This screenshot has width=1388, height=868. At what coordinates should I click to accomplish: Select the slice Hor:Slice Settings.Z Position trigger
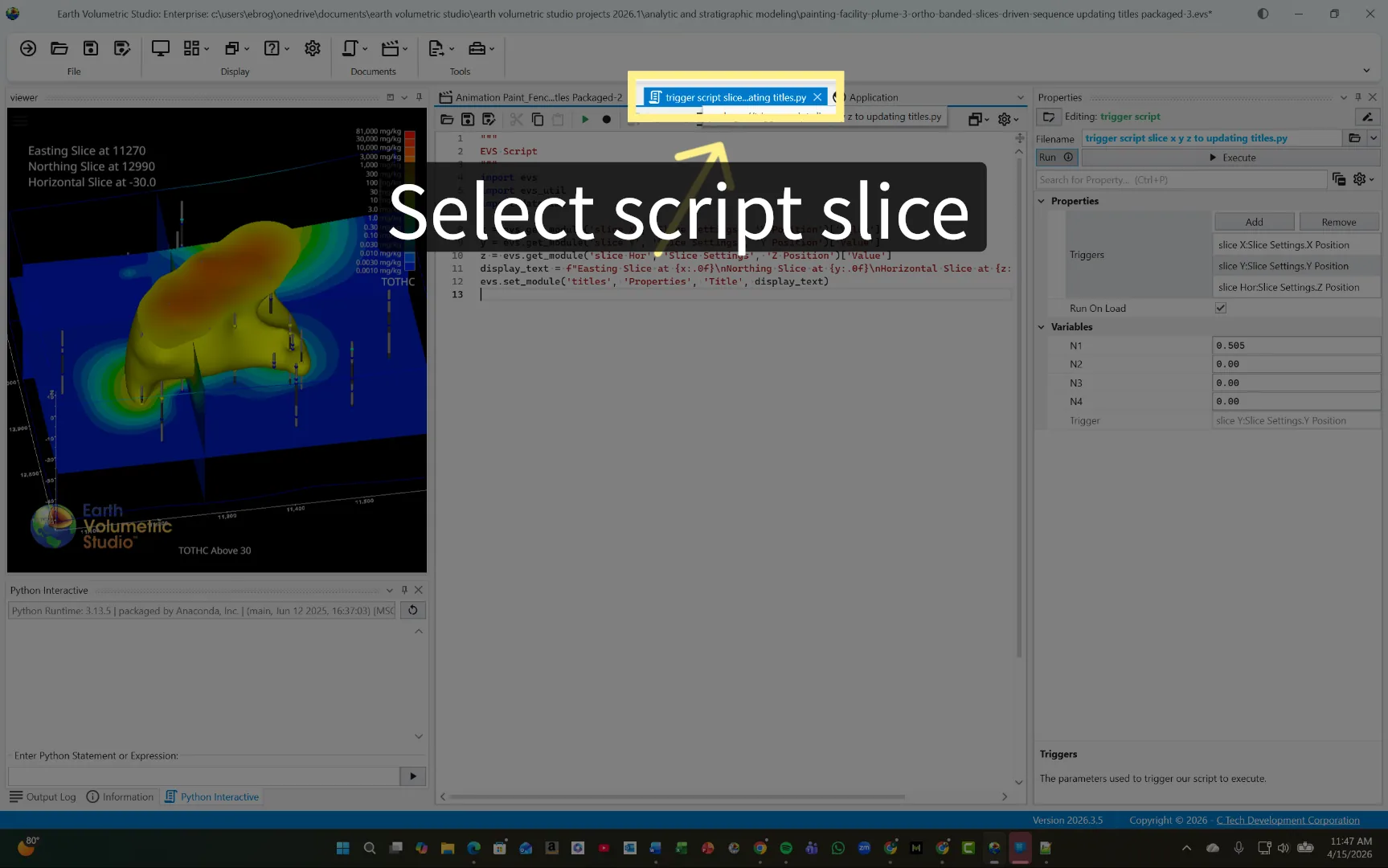[x=1296, y=287]
